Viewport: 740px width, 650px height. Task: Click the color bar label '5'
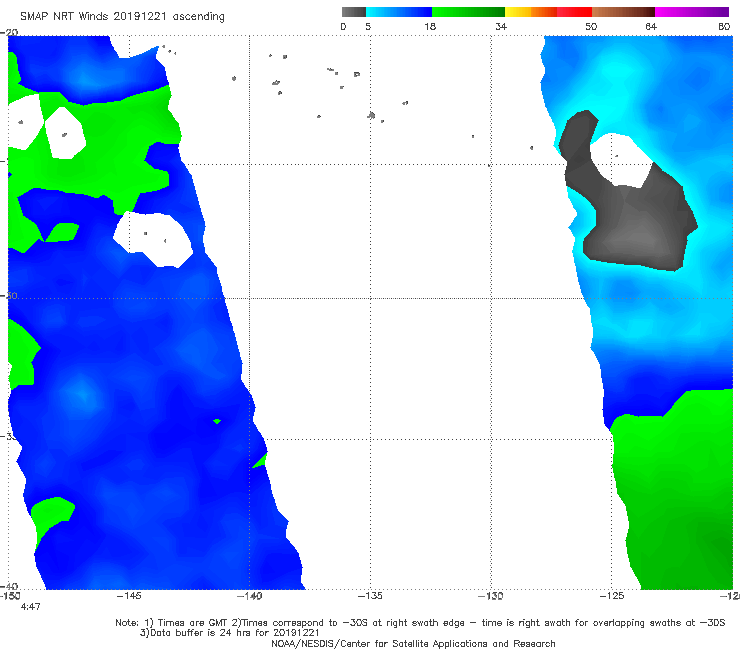click(x=368, y=27)
